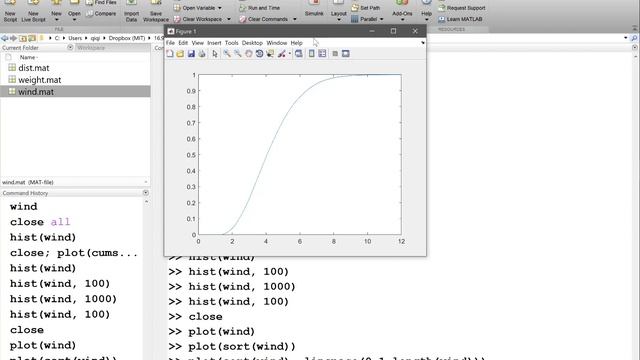The width and height of the screenshot is (640, 360).
Task: Open the Brush color dropdown arrow
Action: pyautogui.click(x=290, y=54)
